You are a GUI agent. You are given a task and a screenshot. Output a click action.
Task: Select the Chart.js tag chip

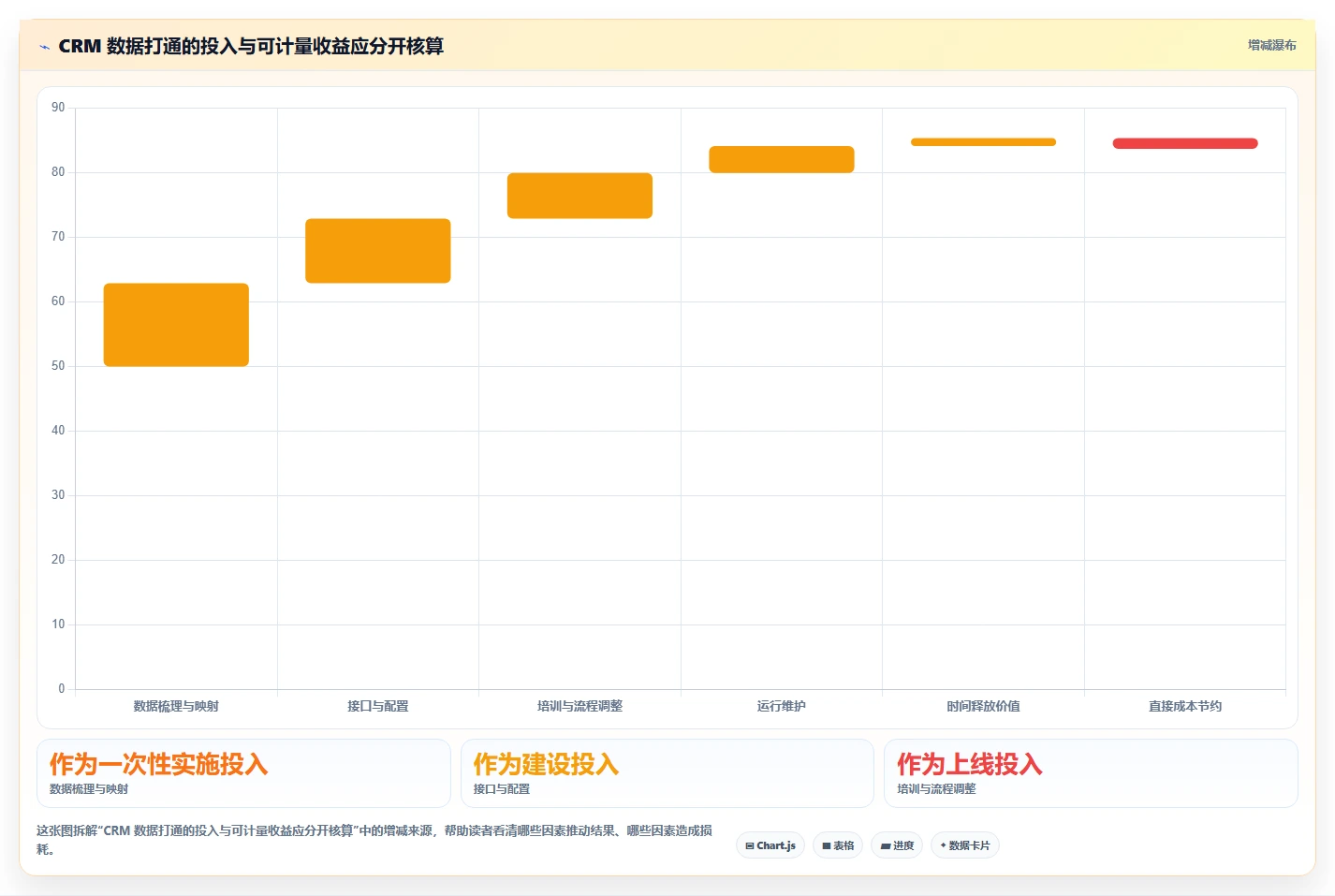click(770, 845)
